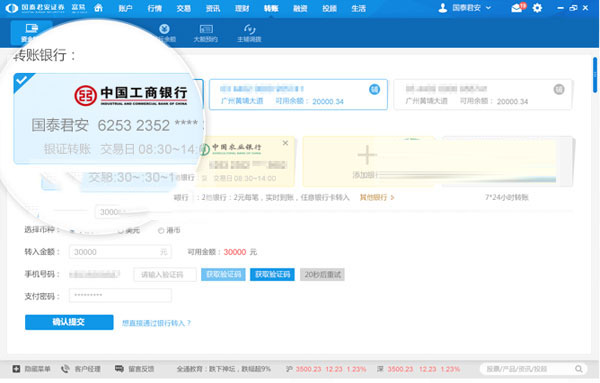Open the 行情 menu

155,8
